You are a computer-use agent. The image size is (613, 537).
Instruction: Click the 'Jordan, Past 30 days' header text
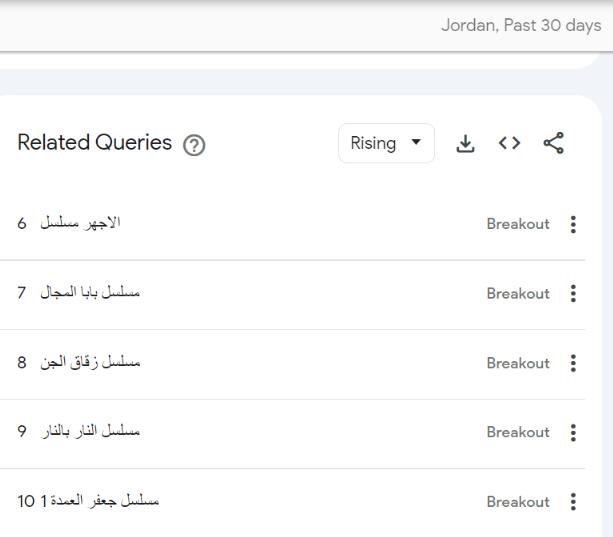pos(520,25)
